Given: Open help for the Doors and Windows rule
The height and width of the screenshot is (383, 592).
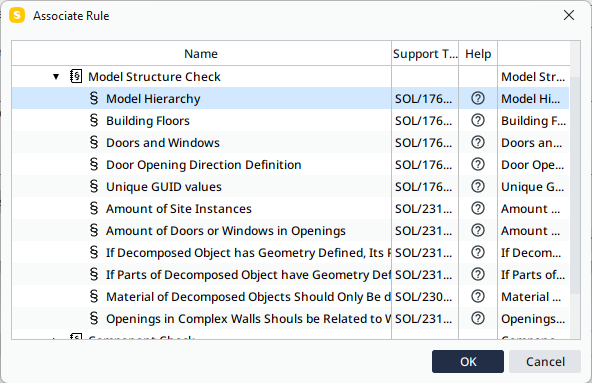Looking at the screenshot, I should [478, 142].
